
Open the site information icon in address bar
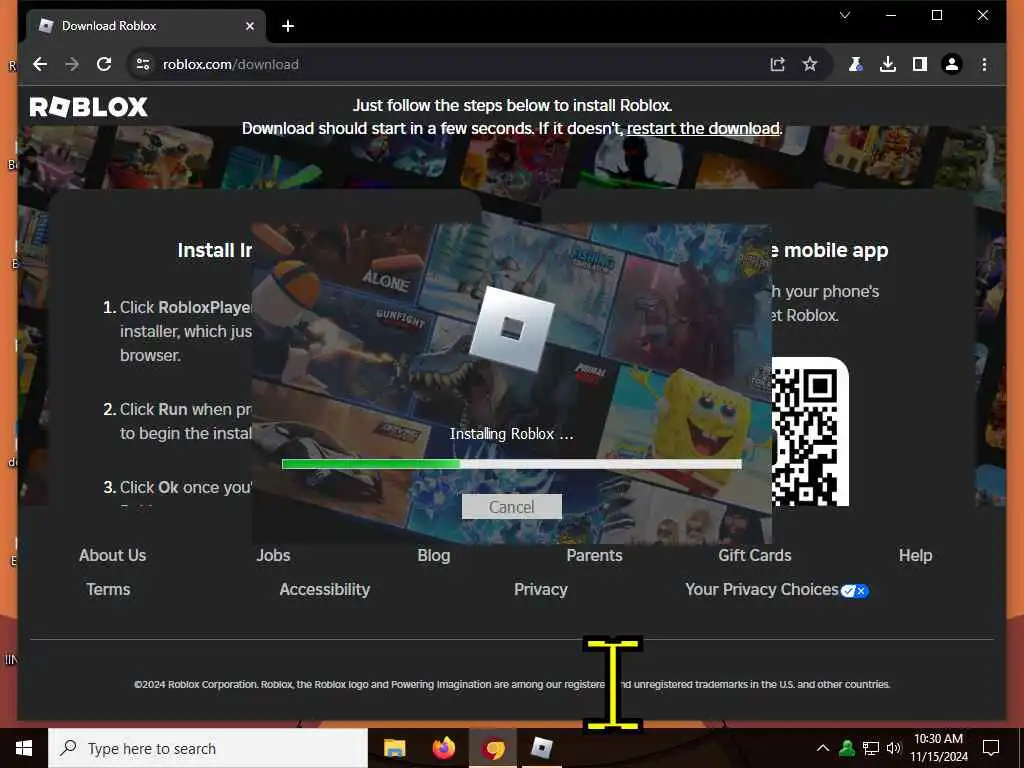143,64
